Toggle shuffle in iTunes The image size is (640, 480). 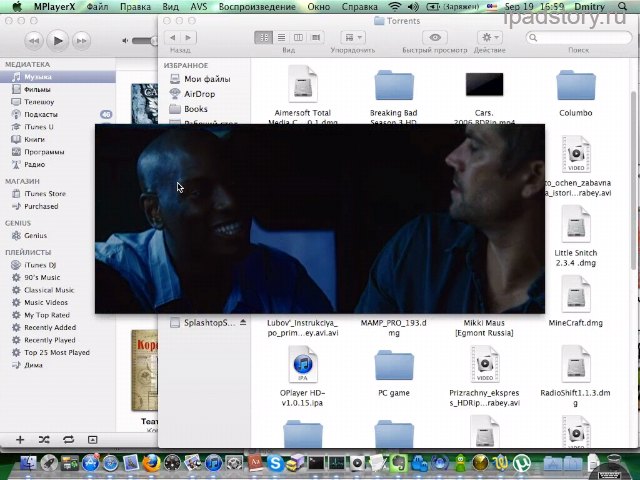click(44, 440)
